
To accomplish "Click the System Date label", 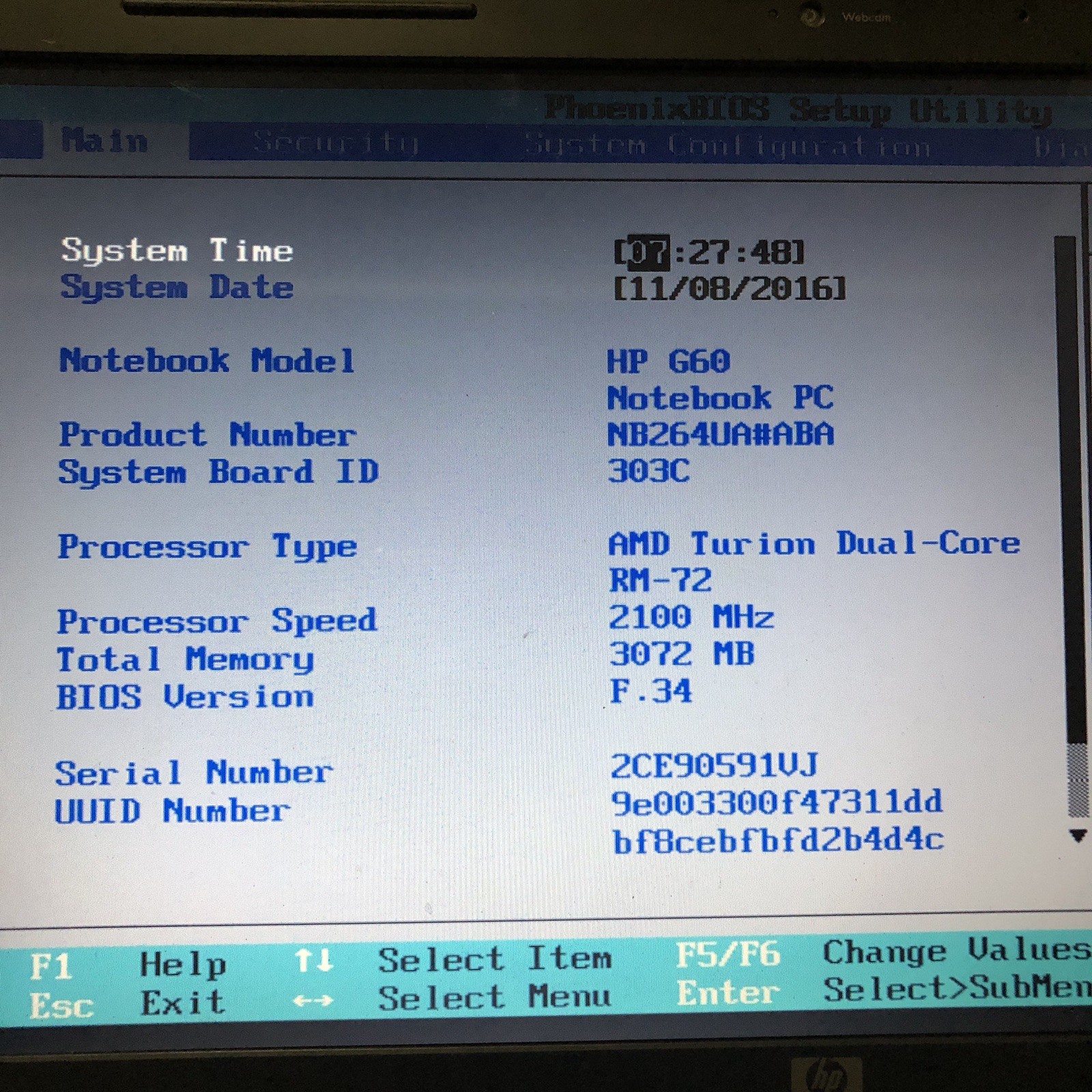I will click(177, 287).
